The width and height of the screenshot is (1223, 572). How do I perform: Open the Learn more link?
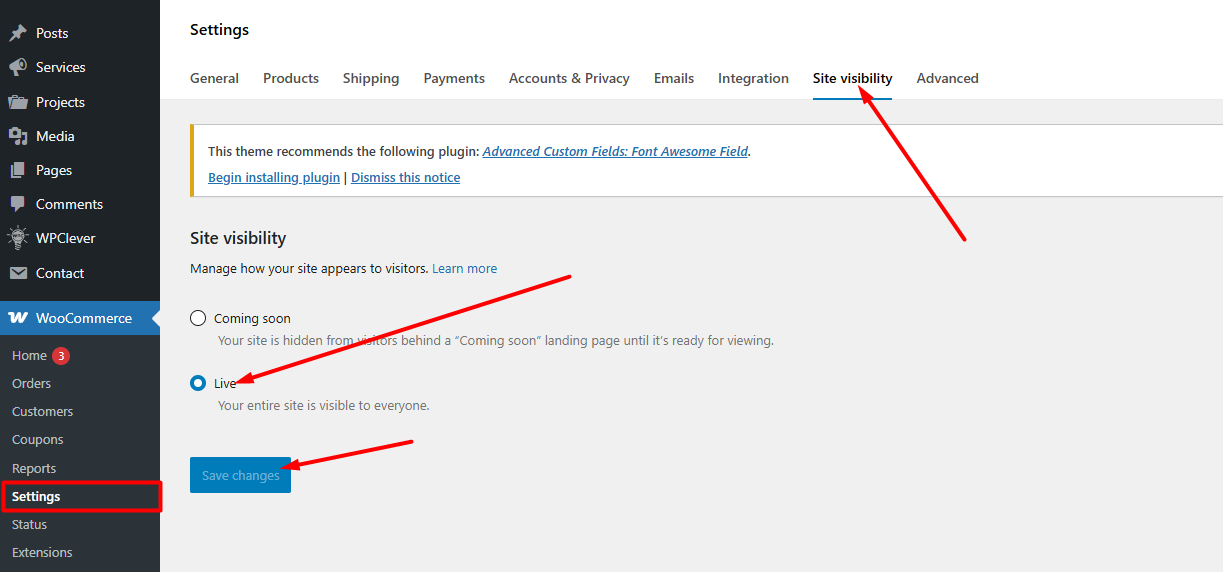pos(464,268)
